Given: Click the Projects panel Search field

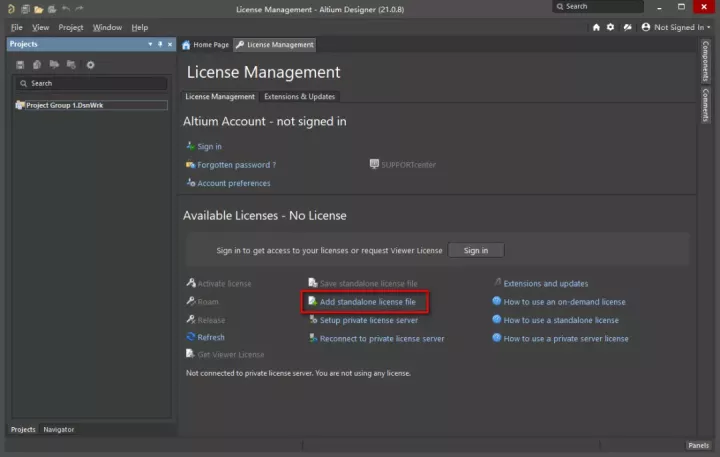Looking at the screenshot, I should 90,84.
